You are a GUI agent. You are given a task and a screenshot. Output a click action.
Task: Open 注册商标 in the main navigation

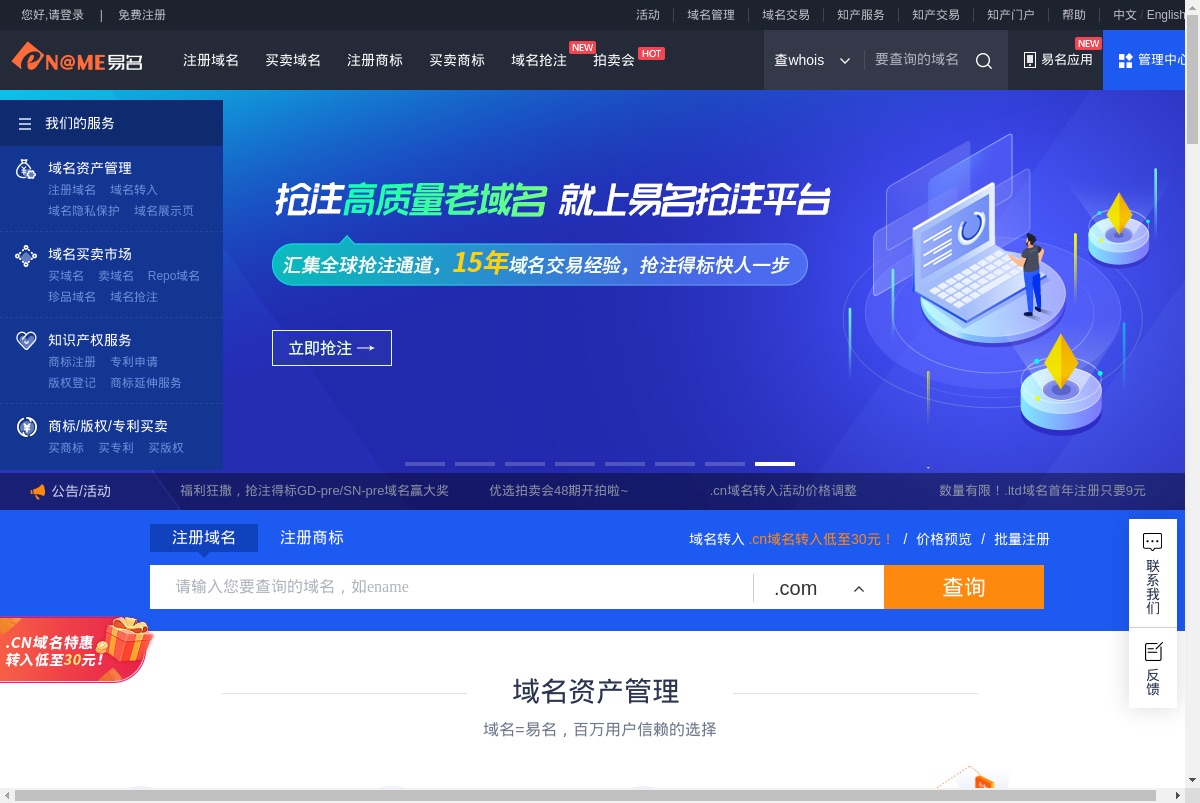375,60
